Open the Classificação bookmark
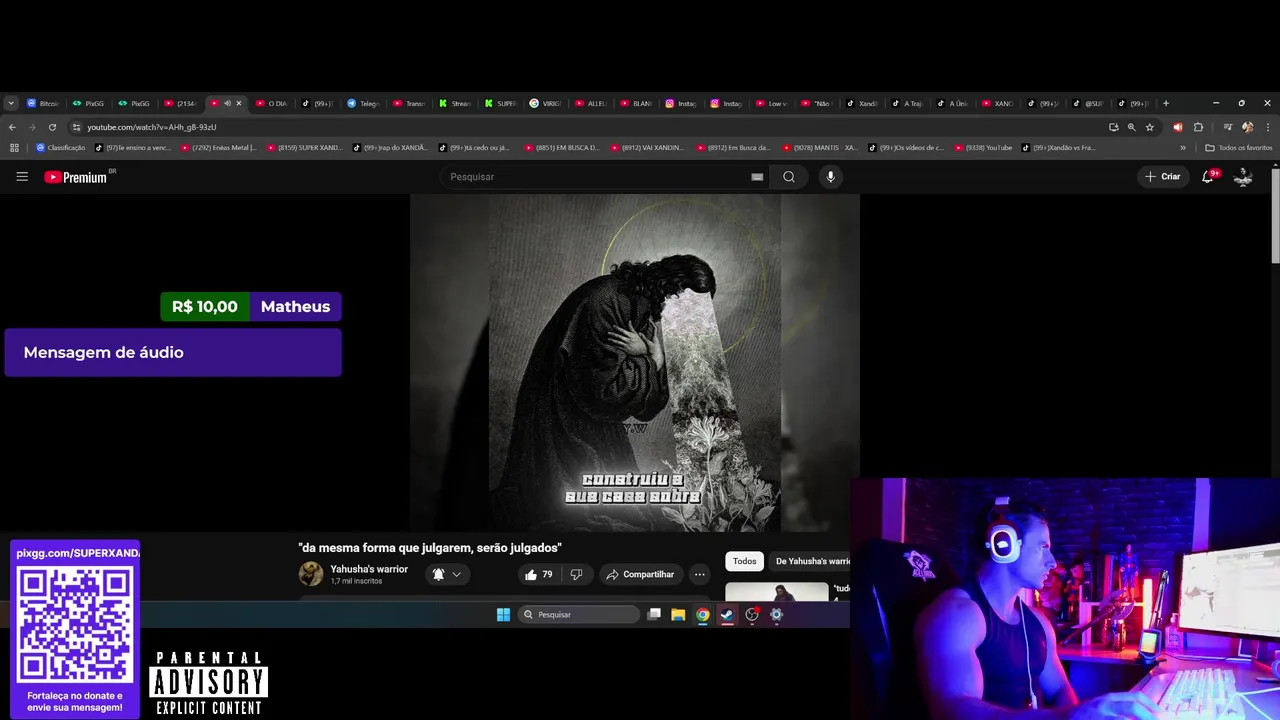Image resolution: width=1280 pixels, height=720 pixels. click(61, 148)
